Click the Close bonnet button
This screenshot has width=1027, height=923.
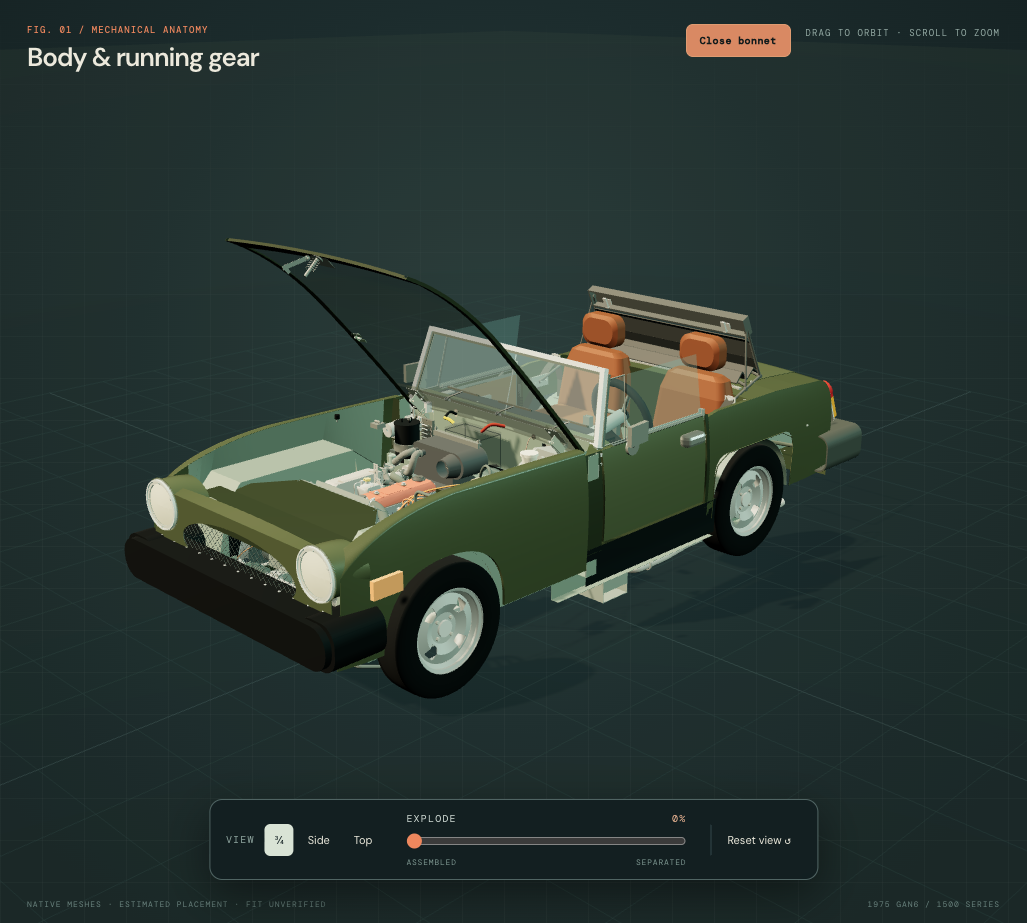738,41
